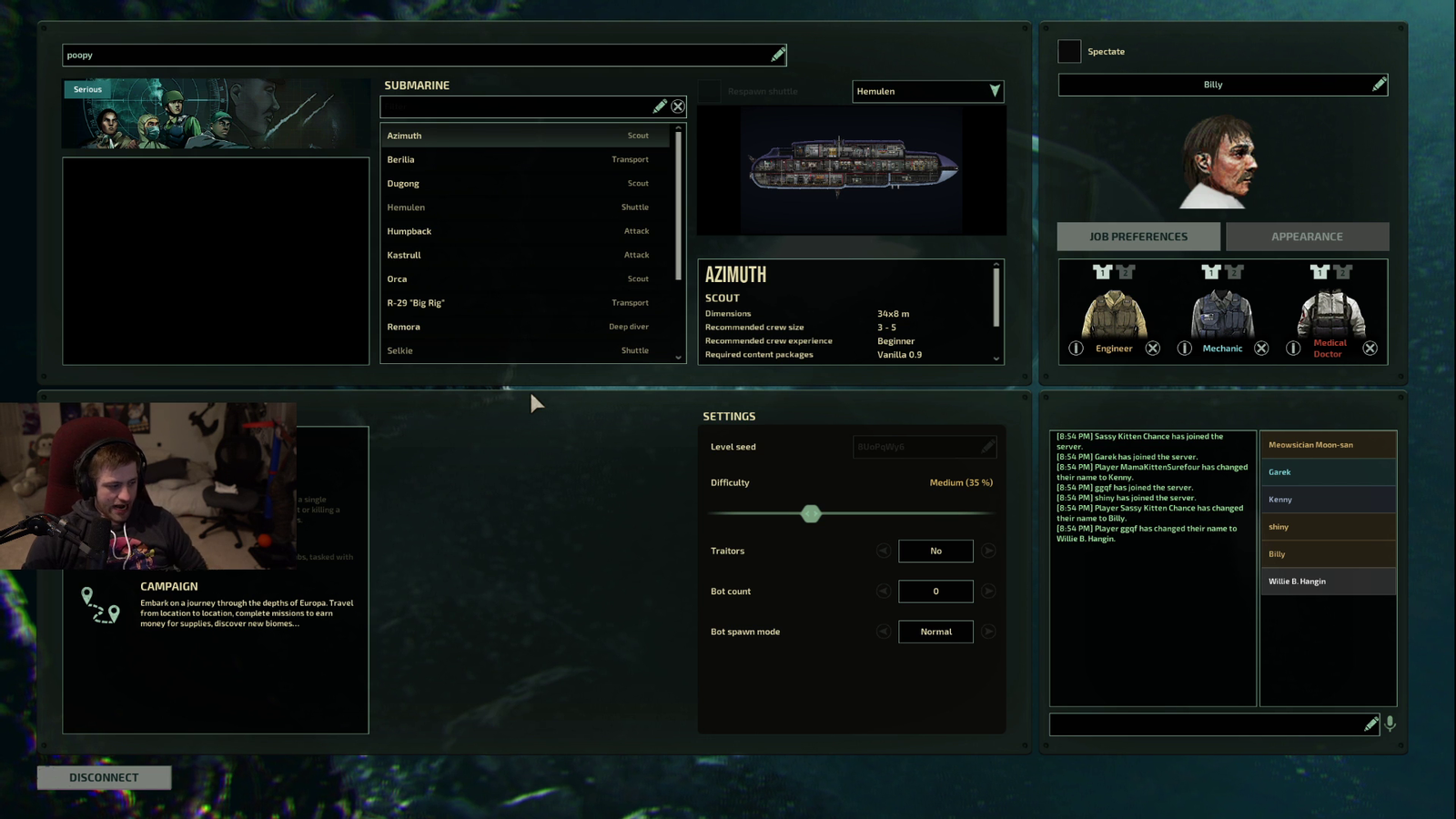Click the Serious server banner image
Image resolution: width=1456 pixels, height=819 pixels.
(216, 114)
